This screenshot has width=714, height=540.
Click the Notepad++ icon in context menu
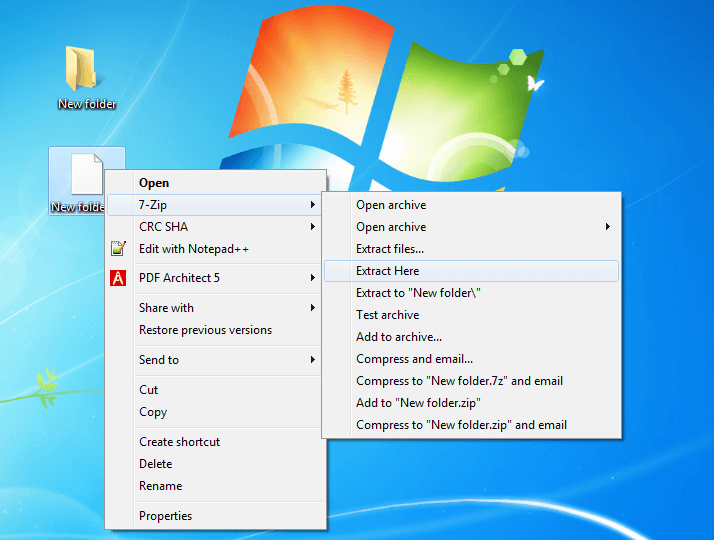click(118, 249)
